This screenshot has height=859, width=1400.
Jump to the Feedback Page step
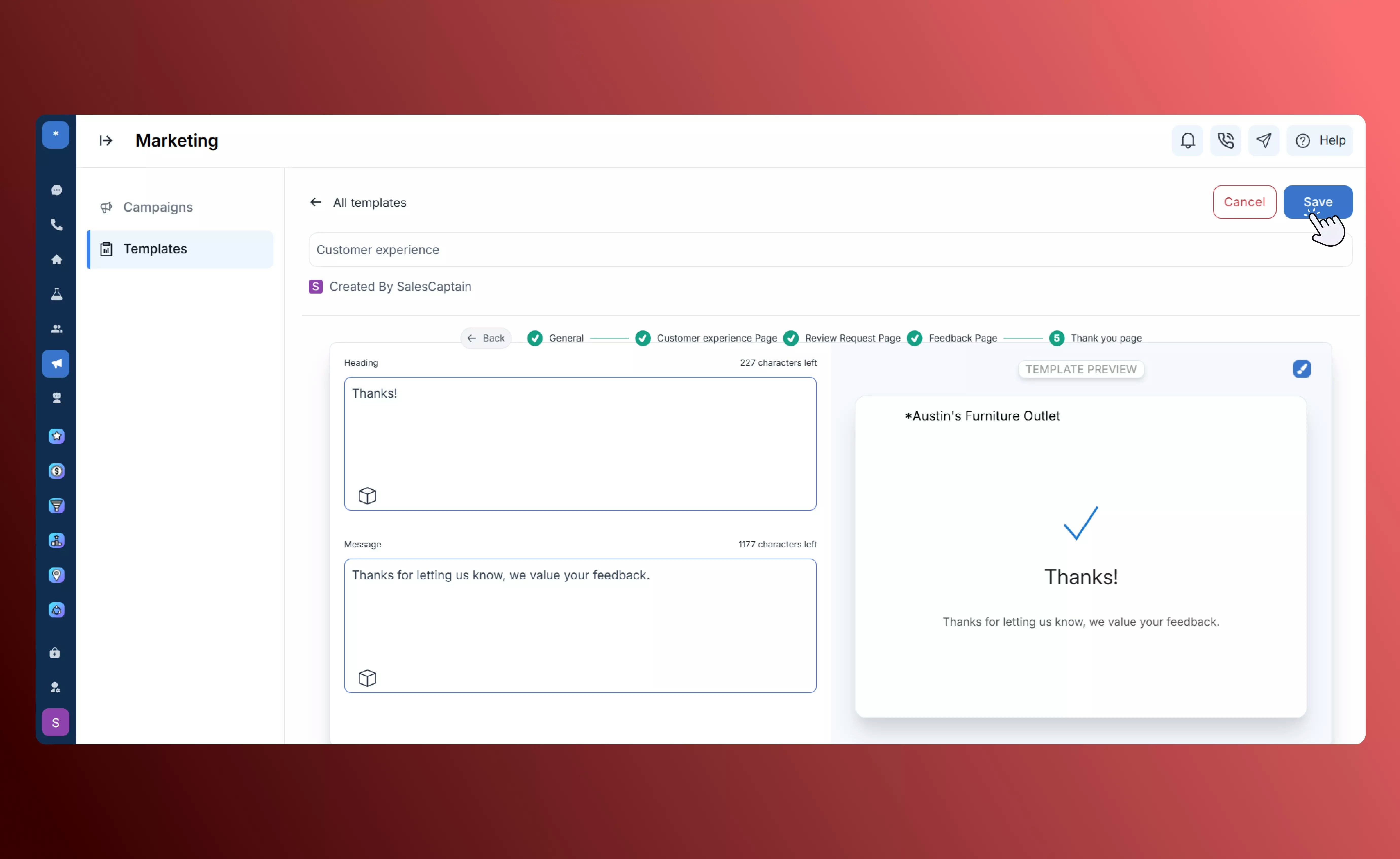click(962, 338)
